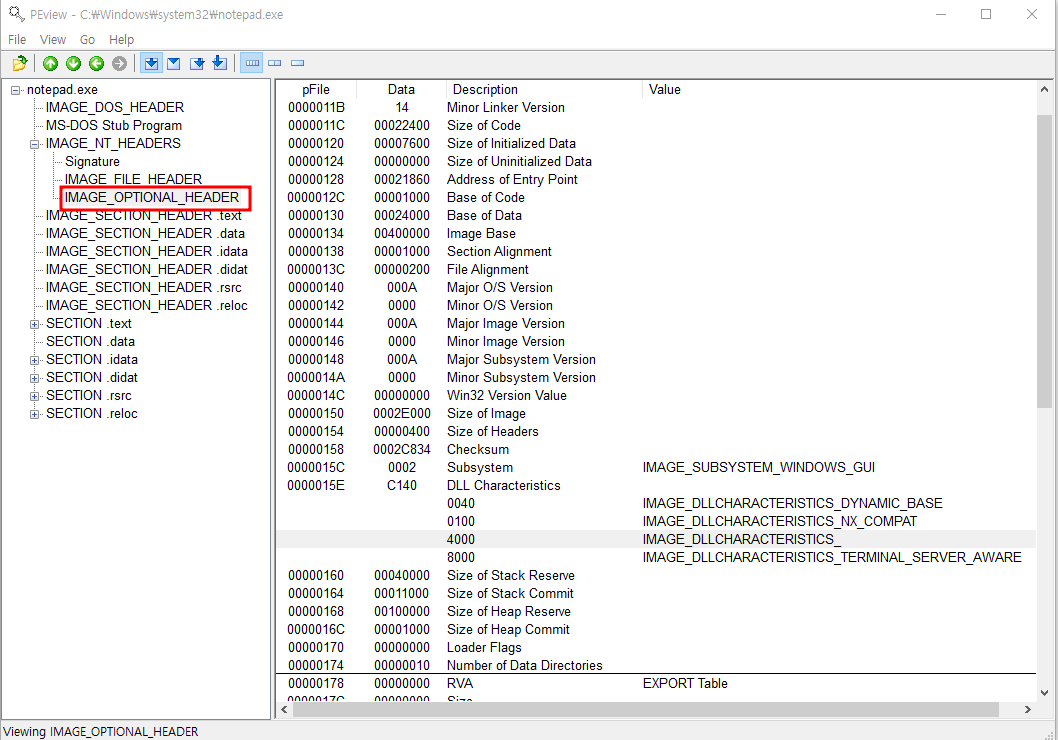Screen dimensions: 1058x740
Task: Select the single-segment dword view icon
Action: pos(298,63)
